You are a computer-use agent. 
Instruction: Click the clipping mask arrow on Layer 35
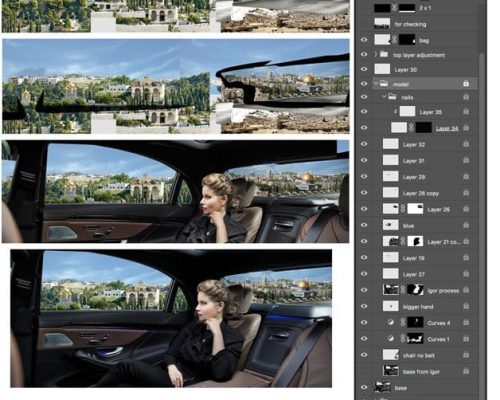(395, 111)
